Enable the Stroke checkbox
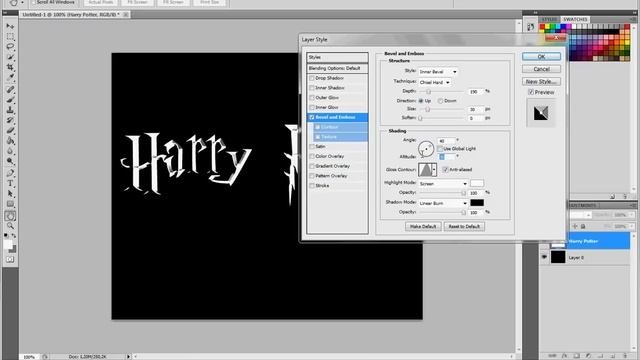Screen dimensions: 640x360 click(312, 185)
